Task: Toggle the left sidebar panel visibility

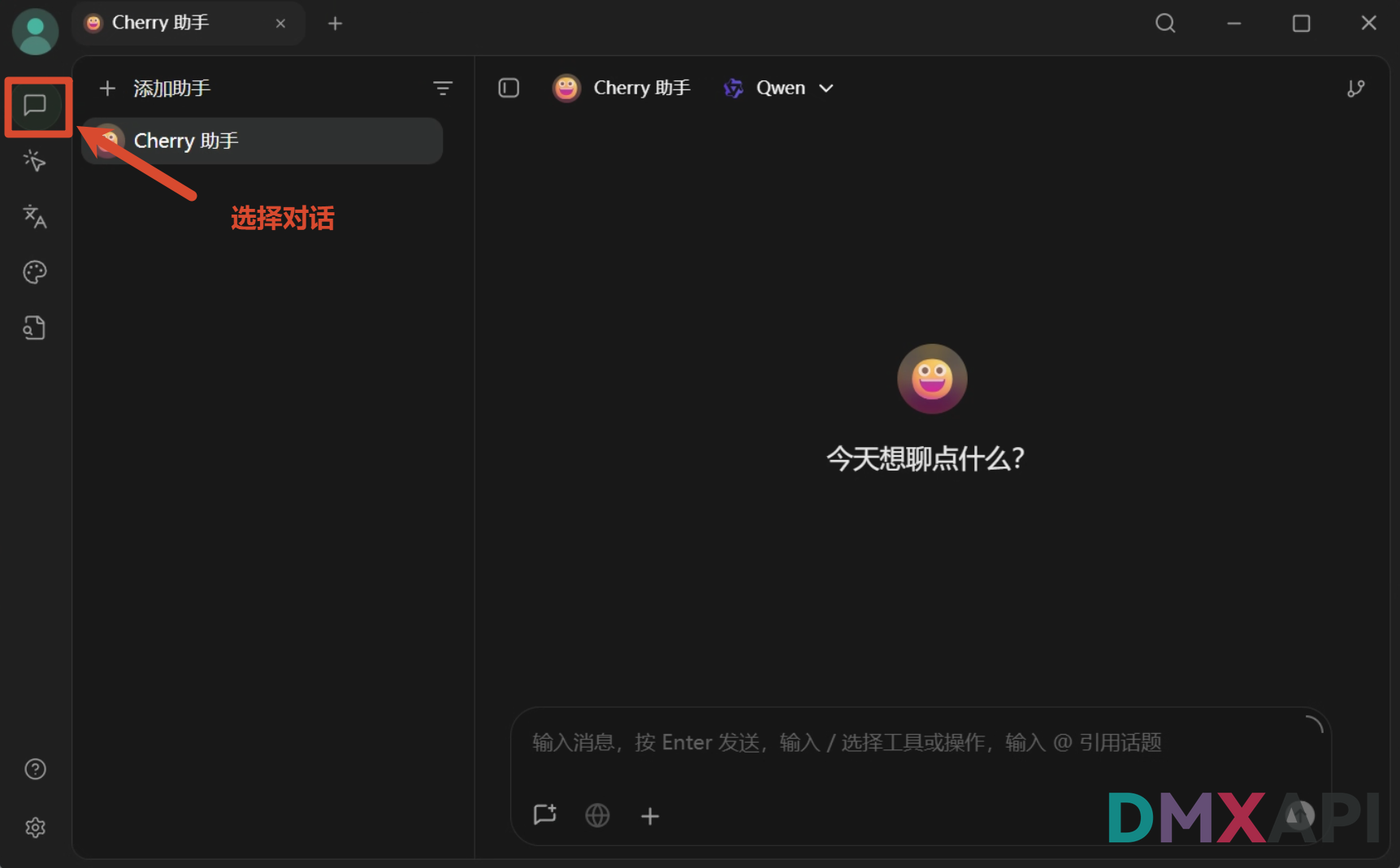Action: click(x=509, y=88)
